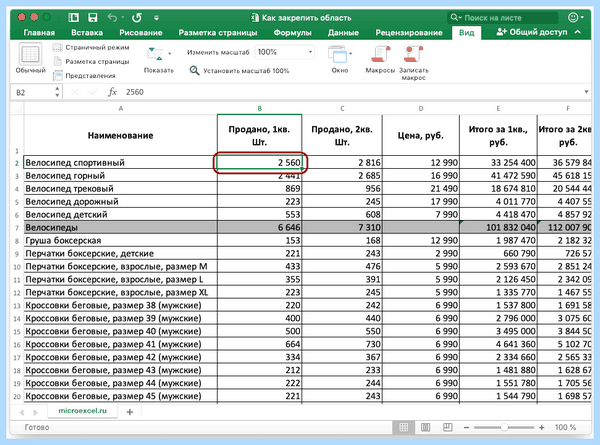Click the Cancel X icon in formula bar

[x=75, y=92]
